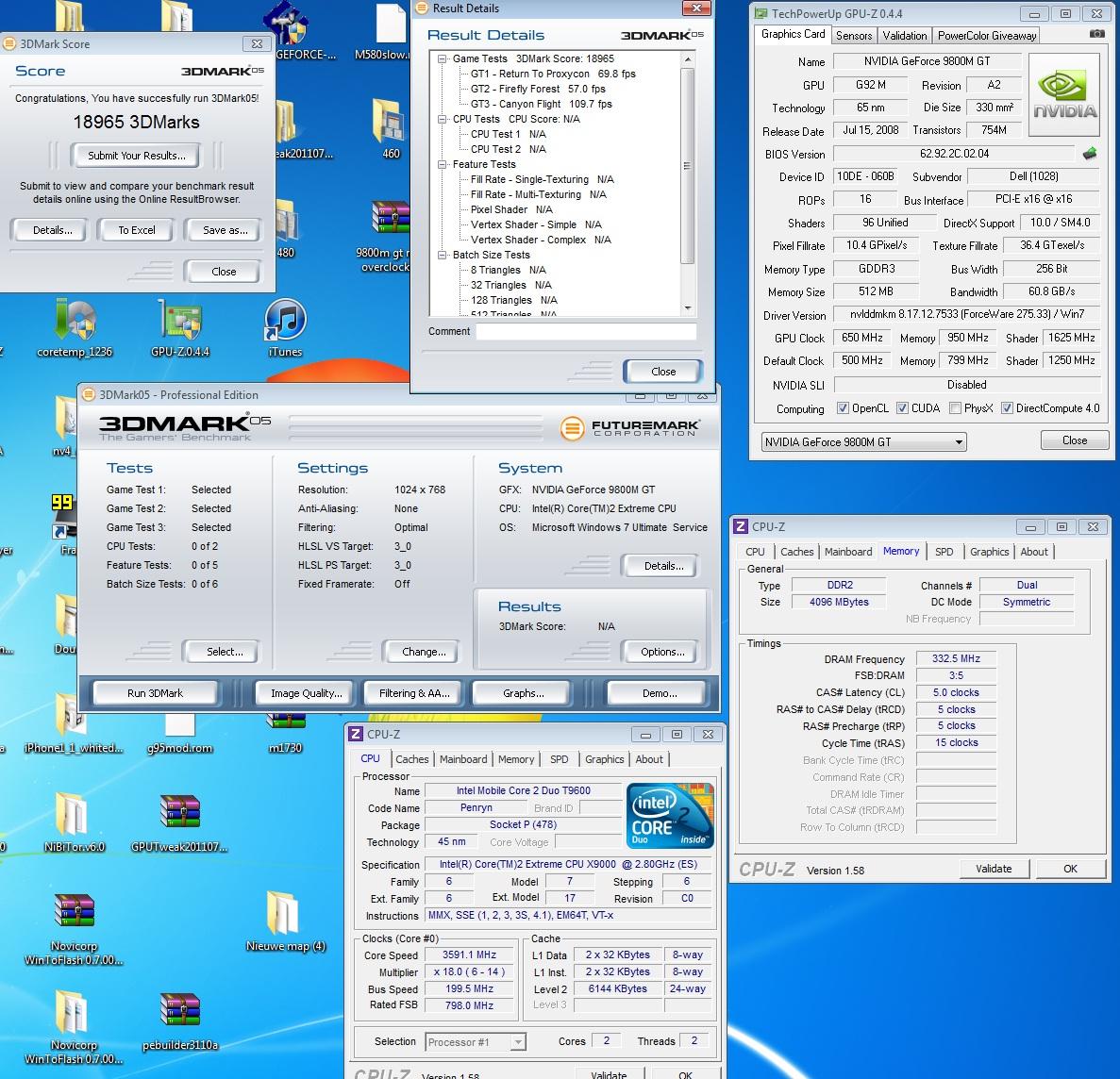Screen dimensions: 1120x1079
Task: Switch to the Sensors tab in GPU-Z
Action: pyautogui.click(x=854, y=36)
